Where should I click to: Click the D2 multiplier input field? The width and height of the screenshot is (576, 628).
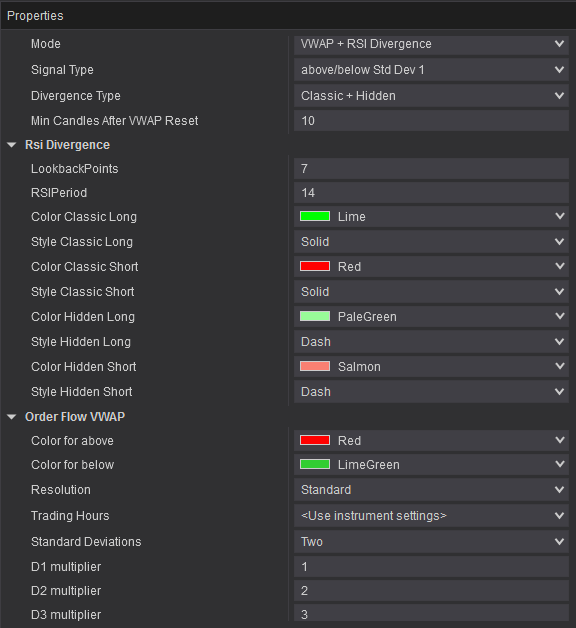click(431, 591)
